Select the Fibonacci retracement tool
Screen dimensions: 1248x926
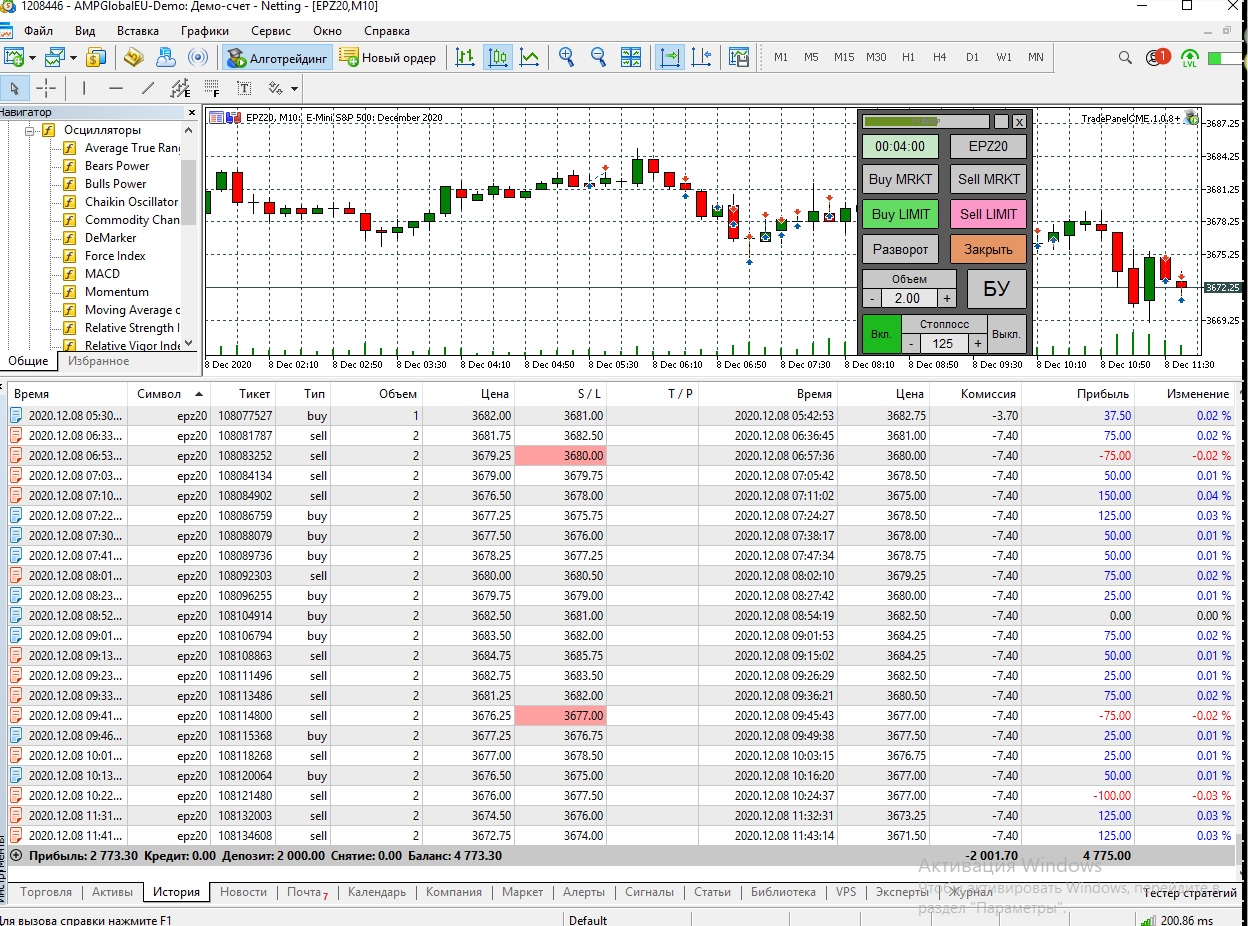point(212,88)
